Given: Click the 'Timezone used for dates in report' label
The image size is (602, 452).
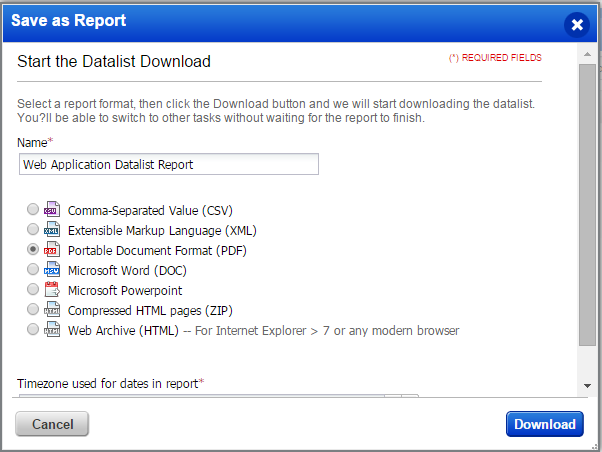Looking at the screenshot, I should click(x=110, y=383).
